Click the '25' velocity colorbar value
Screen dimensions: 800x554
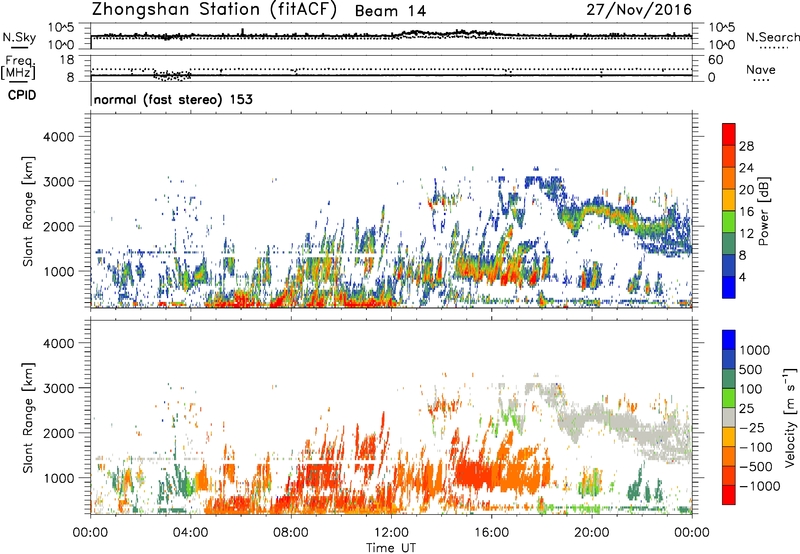click(x=746, y=409)
